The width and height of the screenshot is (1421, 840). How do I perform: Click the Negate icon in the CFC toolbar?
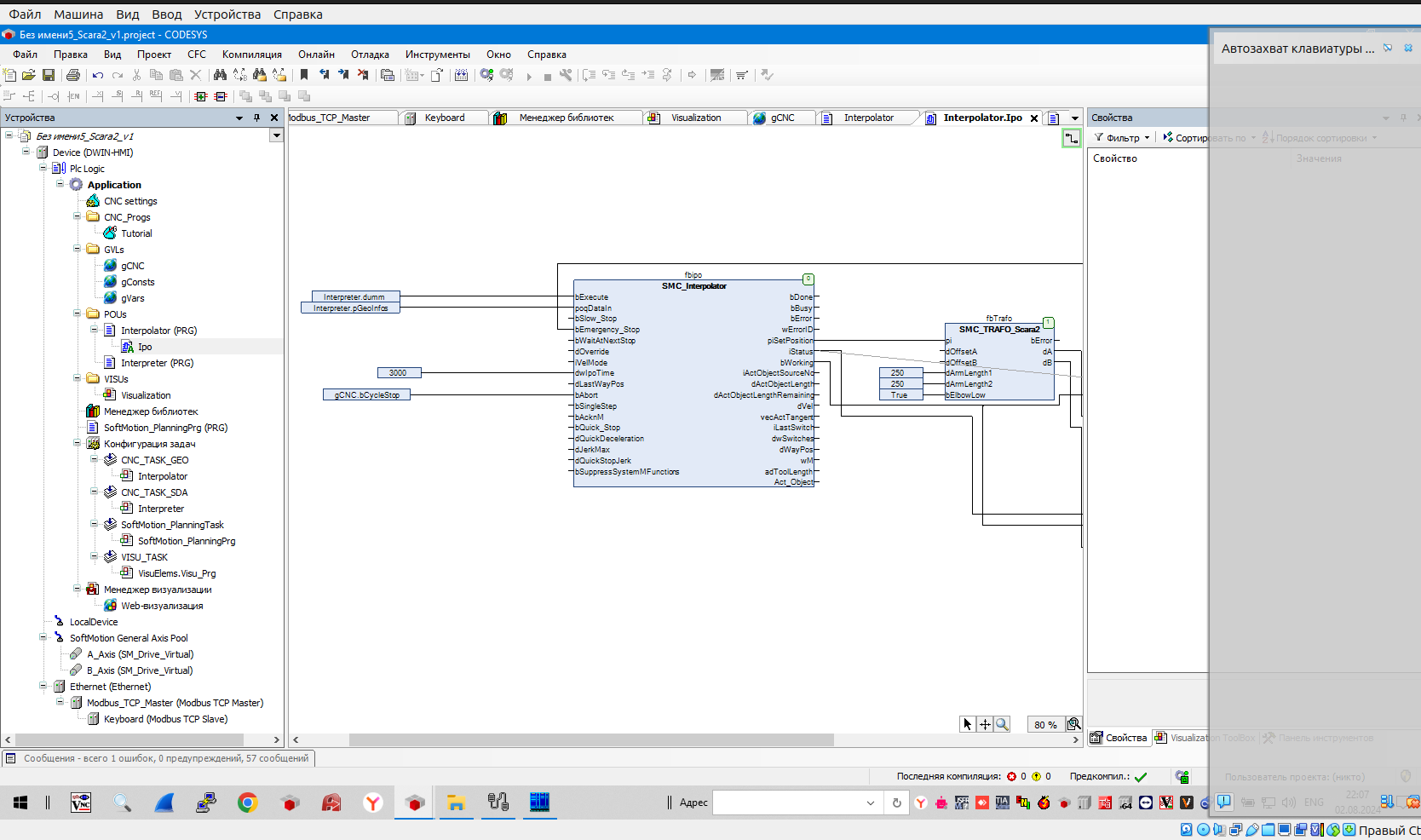click(54, 96)
